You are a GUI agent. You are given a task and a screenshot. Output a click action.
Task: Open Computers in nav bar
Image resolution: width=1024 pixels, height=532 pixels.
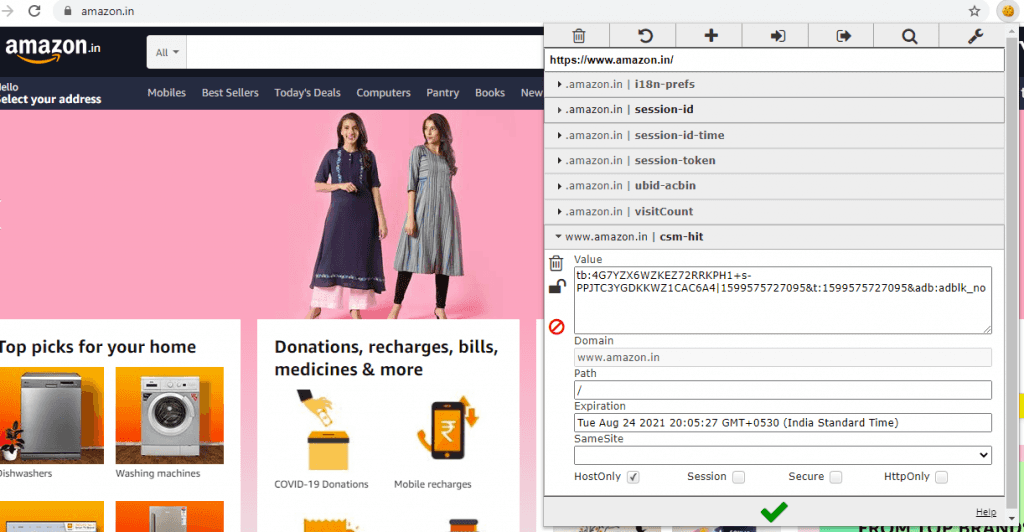pyautogui.click(x=383, y=93)
